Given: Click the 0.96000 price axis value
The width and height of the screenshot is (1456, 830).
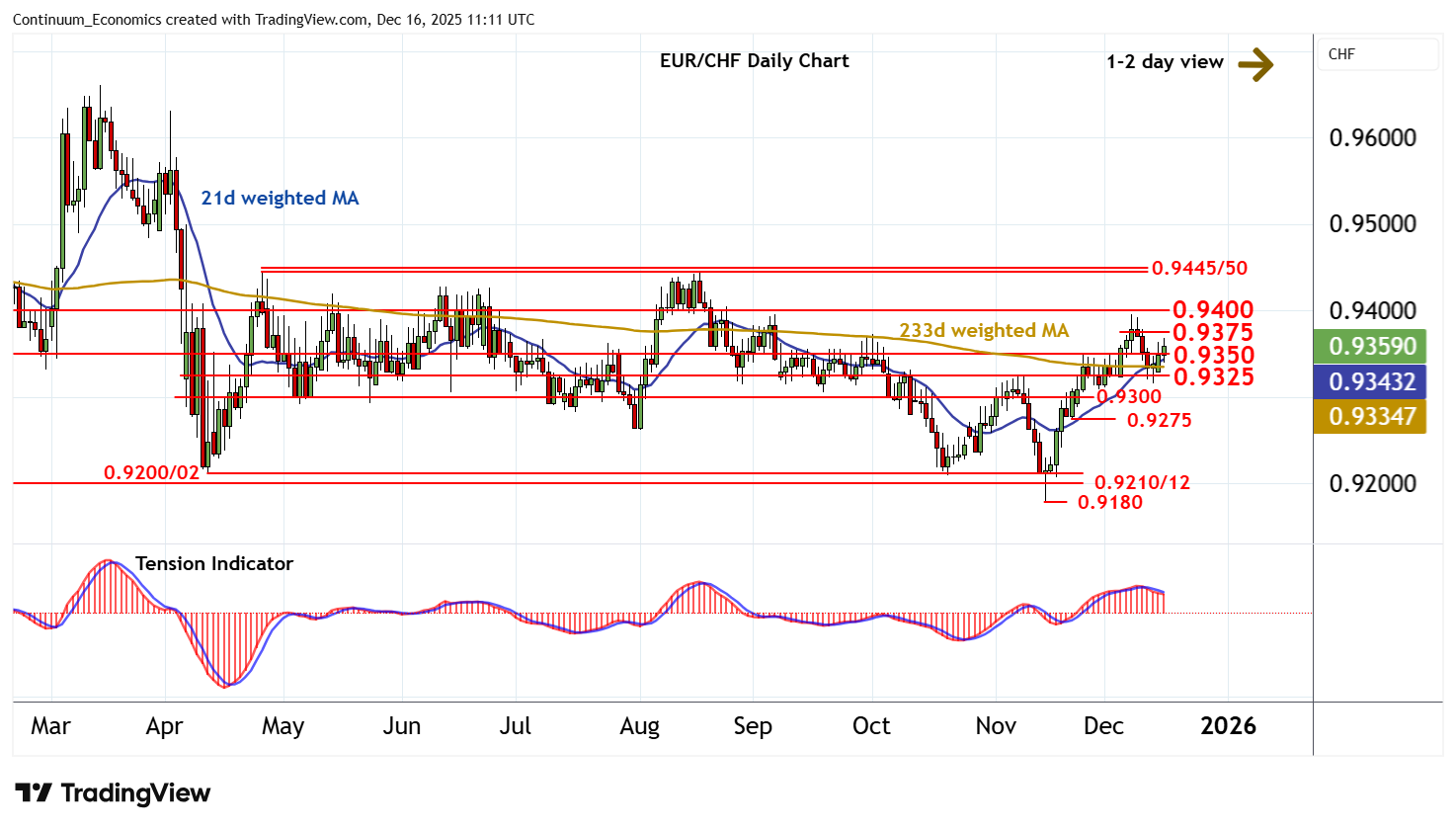Looking at the screenshot, I should (x=1372, y=138).
